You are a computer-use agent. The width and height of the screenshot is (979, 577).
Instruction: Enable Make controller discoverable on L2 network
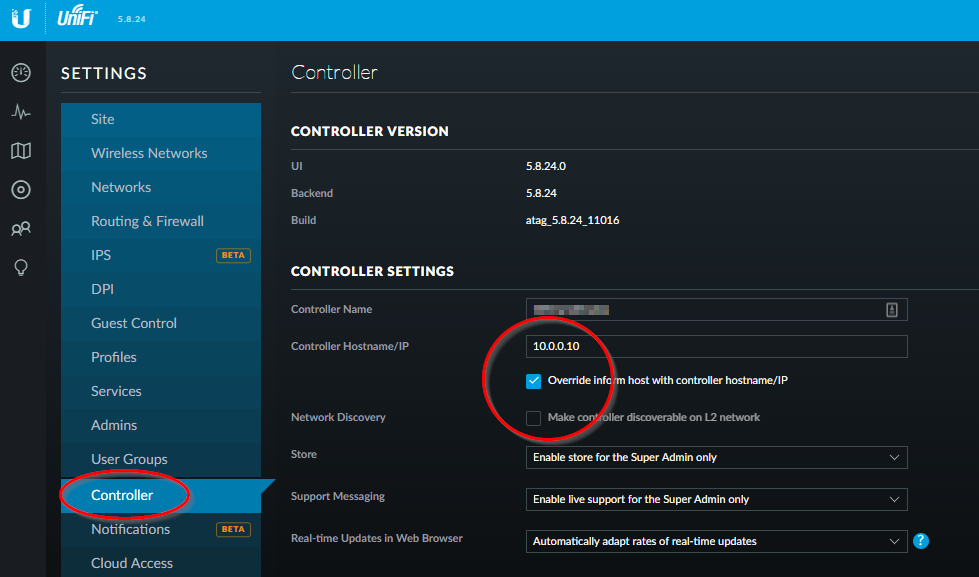pos(533,418)
